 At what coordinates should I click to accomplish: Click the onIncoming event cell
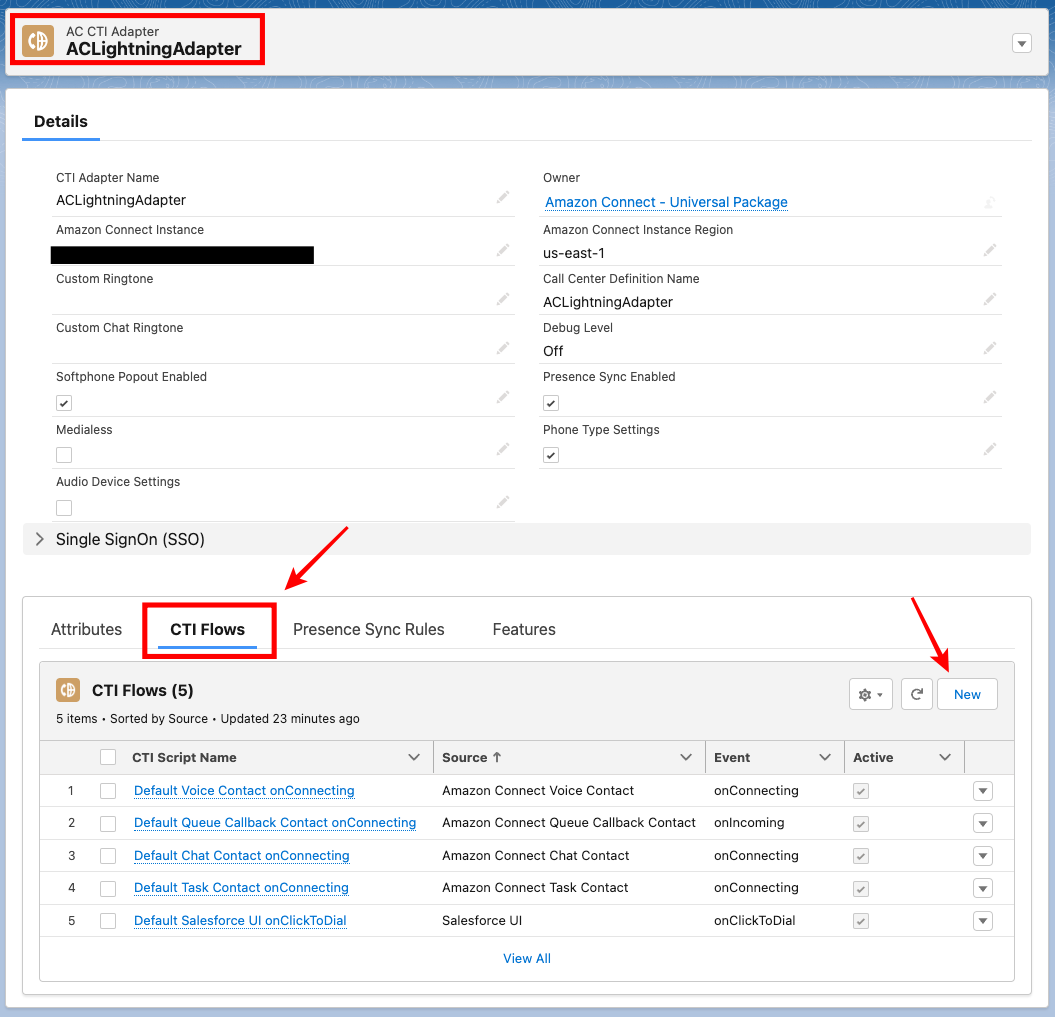point(749,823)
